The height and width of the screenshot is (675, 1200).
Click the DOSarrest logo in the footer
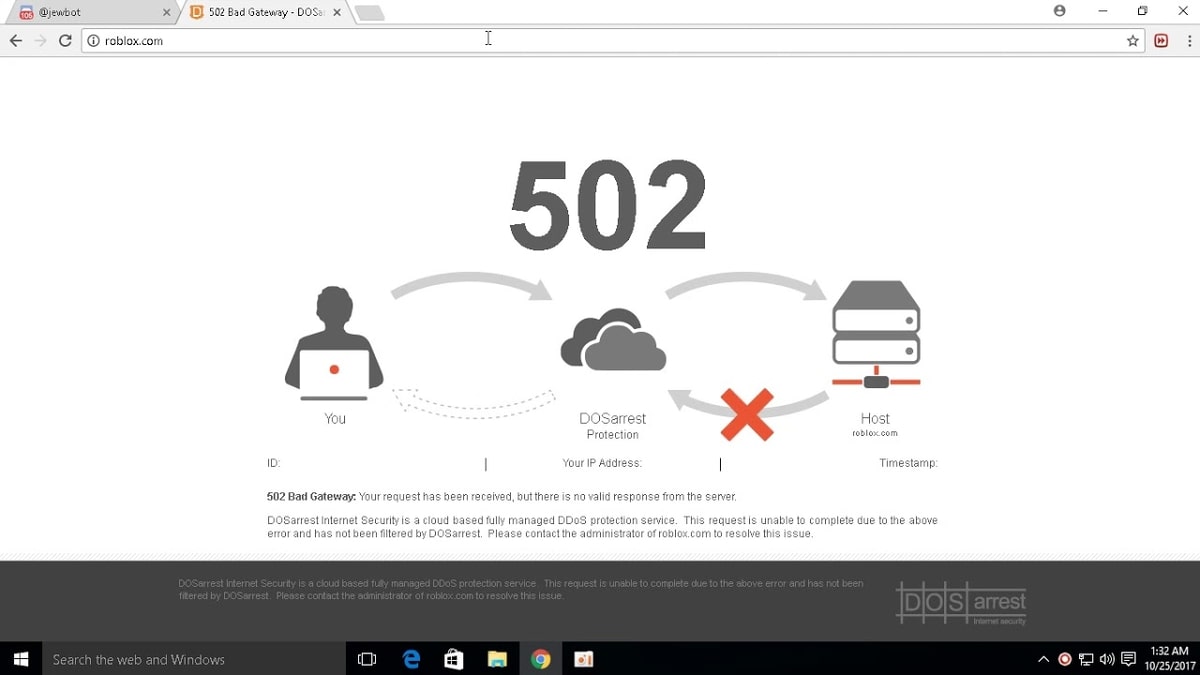[961, 602]
